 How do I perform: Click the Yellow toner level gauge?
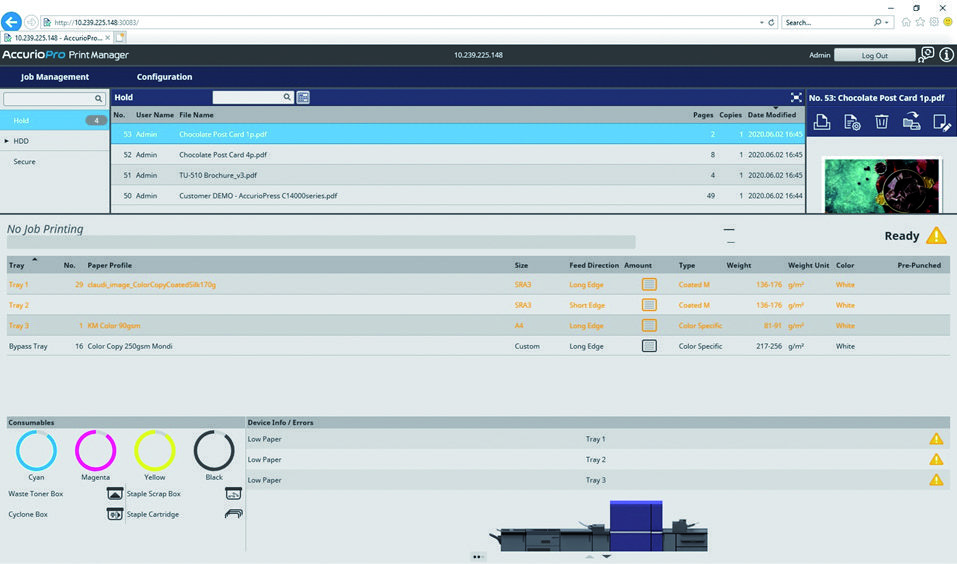154,450
